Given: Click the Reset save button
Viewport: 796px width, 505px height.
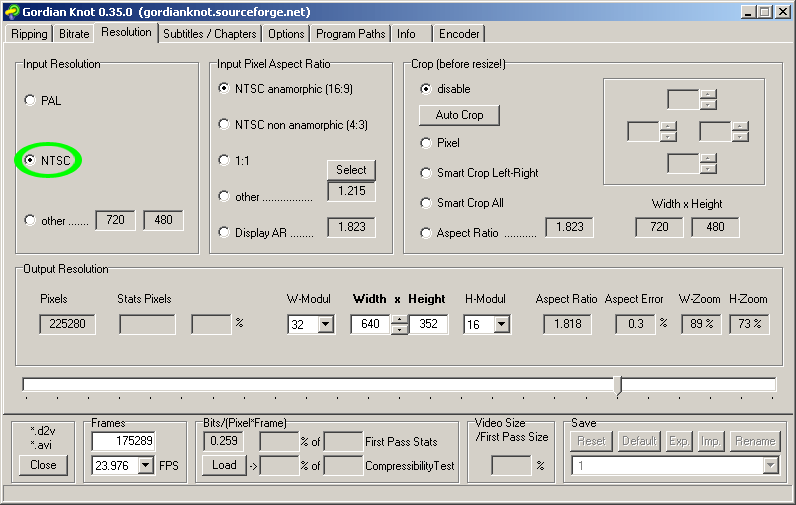Looking at the screenshot, I should tap(592, 441).
